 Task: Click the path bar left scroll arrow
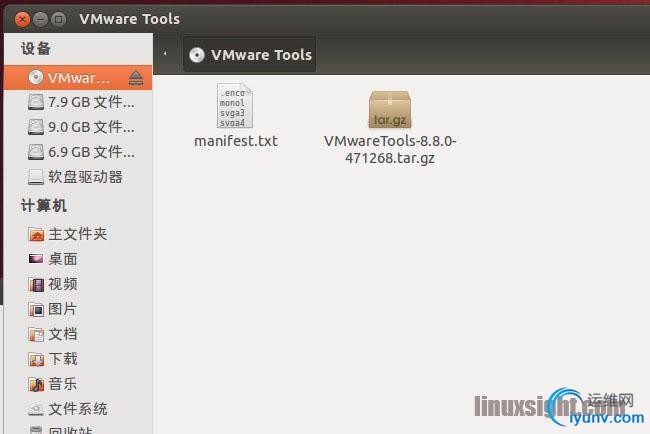pyautogui.click(x=165, y=53)
